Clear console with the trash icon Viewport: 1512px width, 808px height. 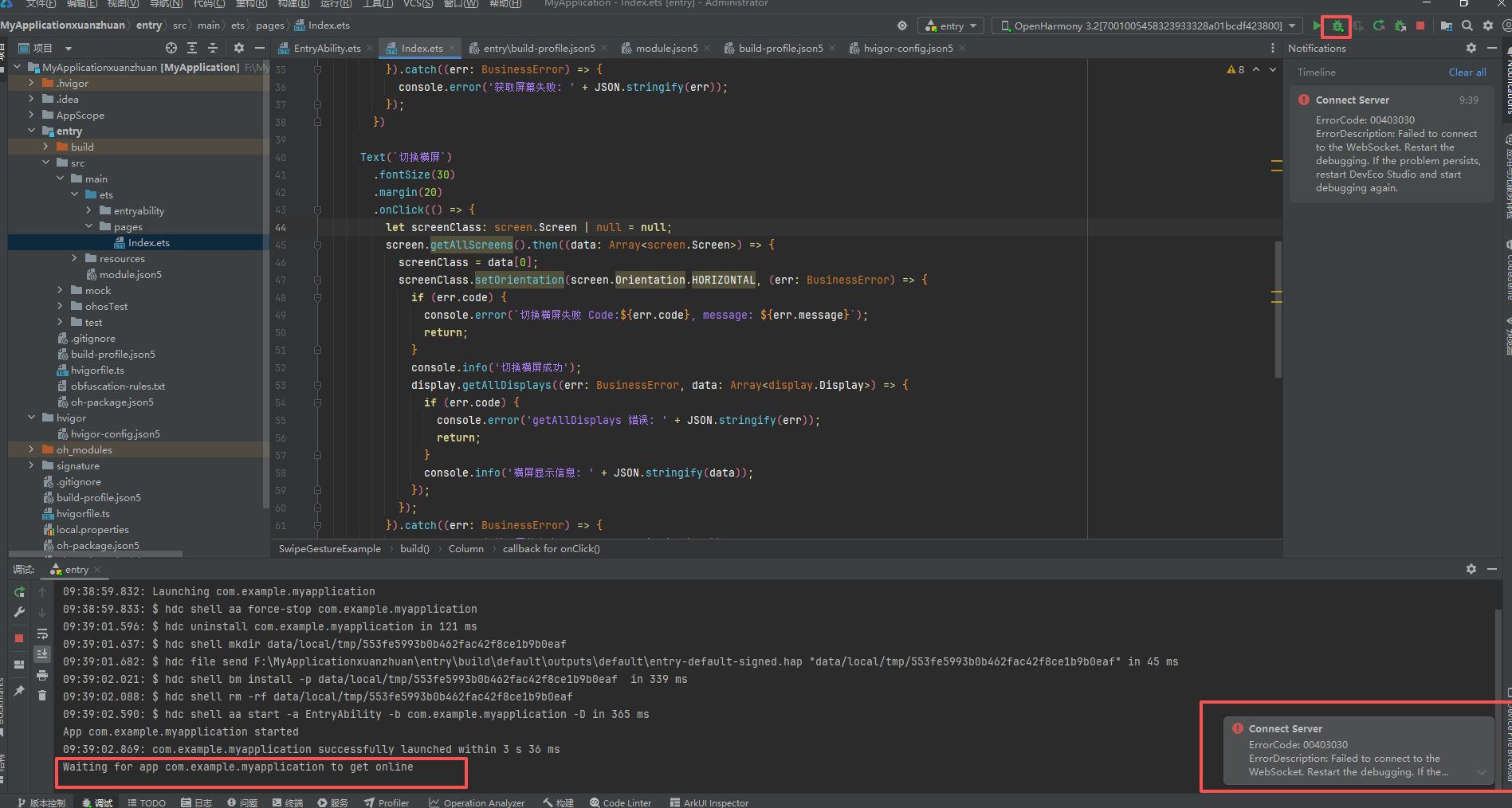[42, 696]
